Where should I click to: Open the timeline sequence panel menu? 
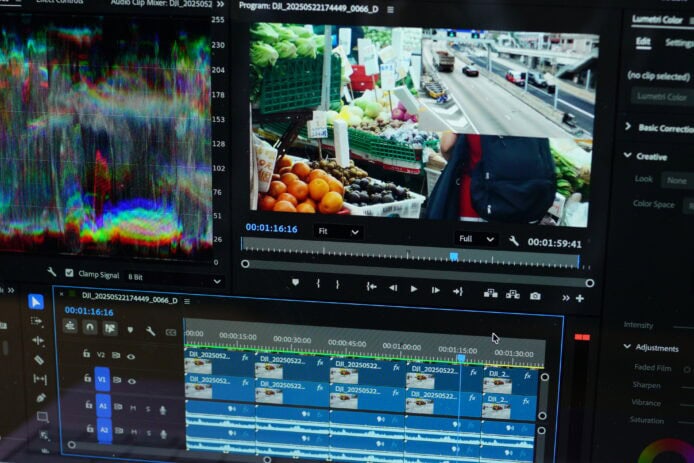pyautogui.click(x=187, y=301)
